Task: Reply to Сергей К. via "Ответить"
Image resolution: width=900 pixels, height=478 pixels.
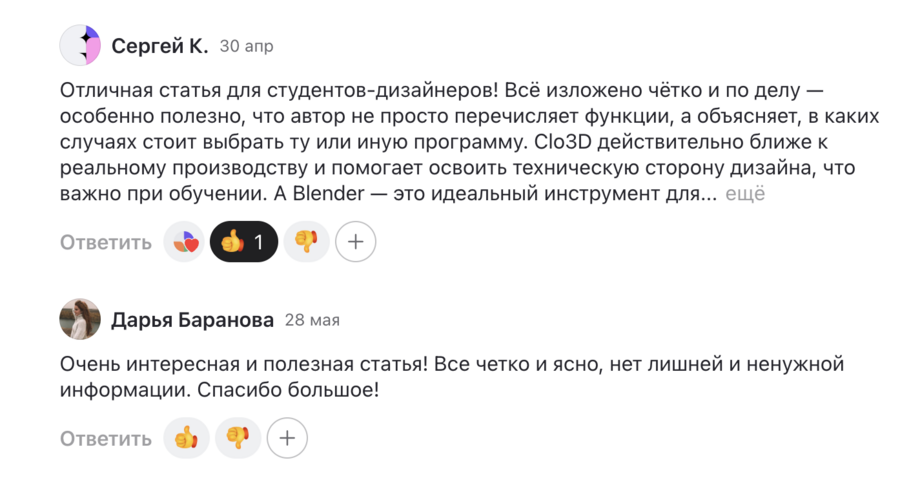Action: pyautogui.click(x=106, y=242)
